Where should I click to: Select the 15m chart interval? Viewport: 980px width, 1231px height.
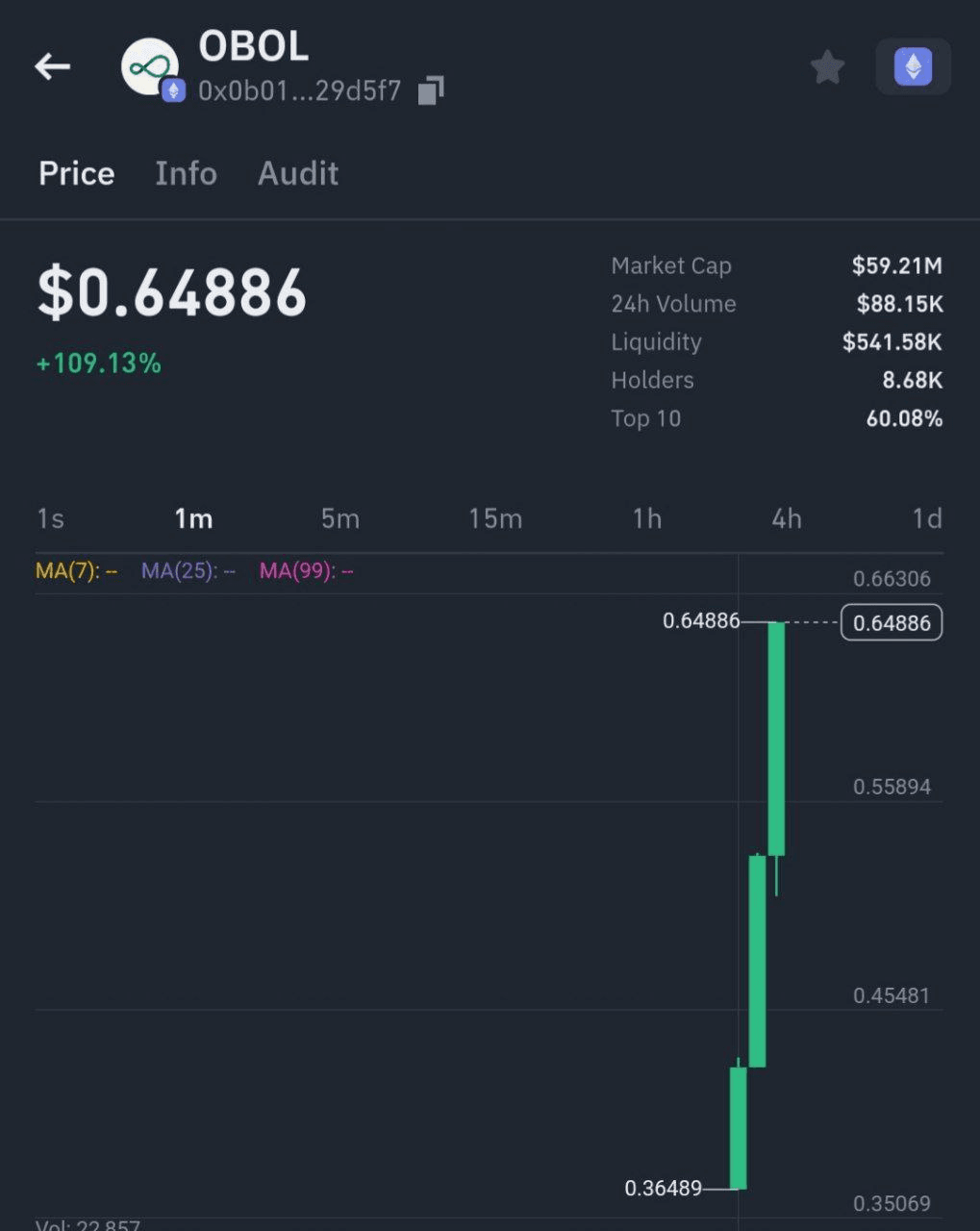pos(495,519)
